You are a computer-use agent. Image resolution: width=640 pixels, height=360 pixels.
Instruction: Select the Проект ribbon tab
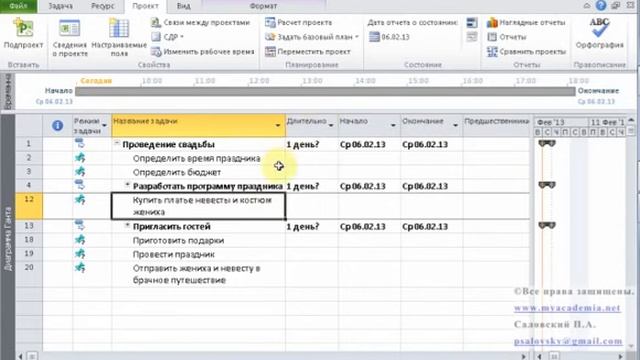tap(145, 6)
